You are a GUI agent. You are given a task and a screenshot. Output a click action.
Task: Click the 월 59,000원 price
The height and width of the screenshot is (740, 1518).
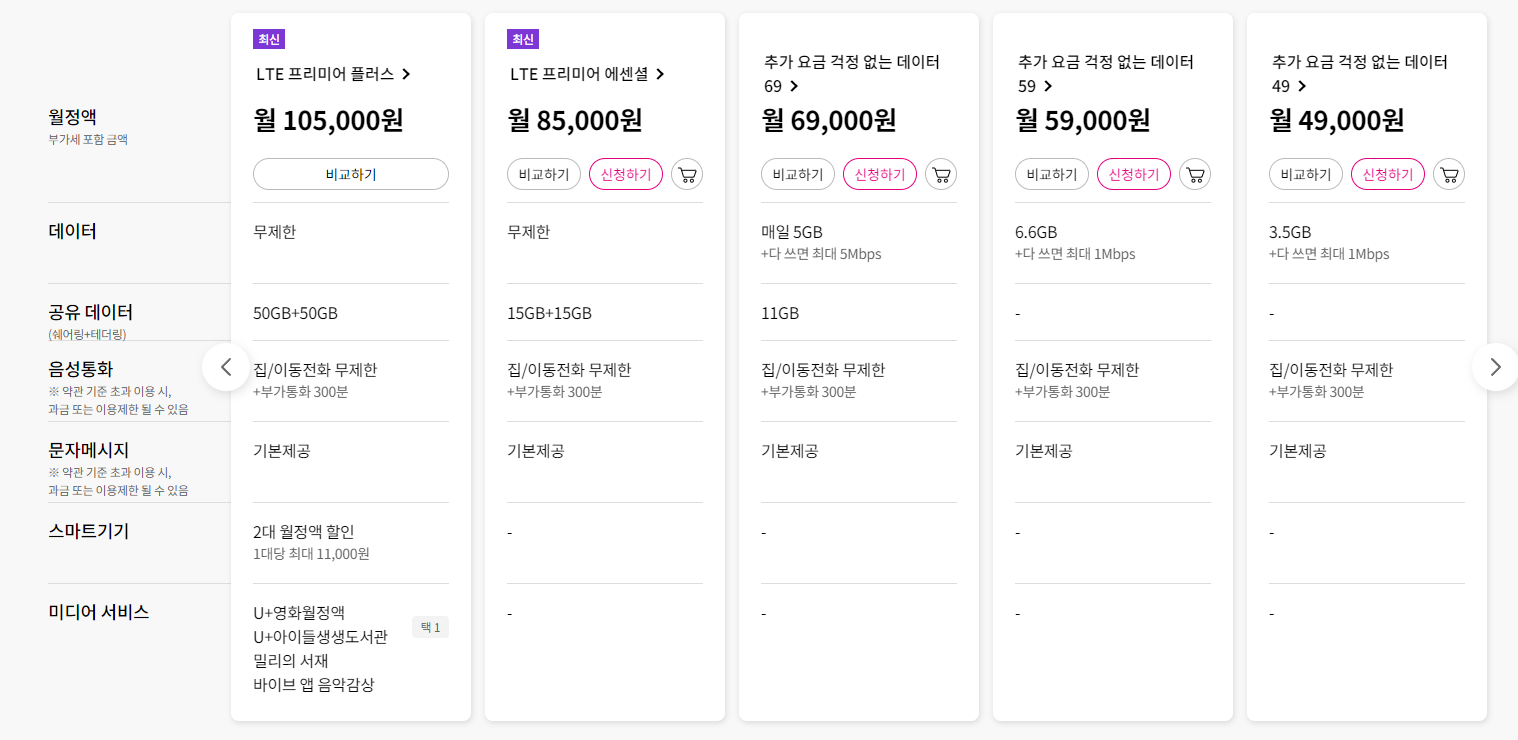[x=1083, y=120]
